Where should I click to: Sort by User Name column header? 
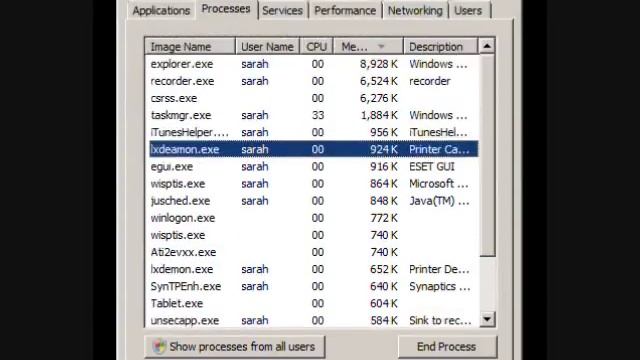click(267, 47)
